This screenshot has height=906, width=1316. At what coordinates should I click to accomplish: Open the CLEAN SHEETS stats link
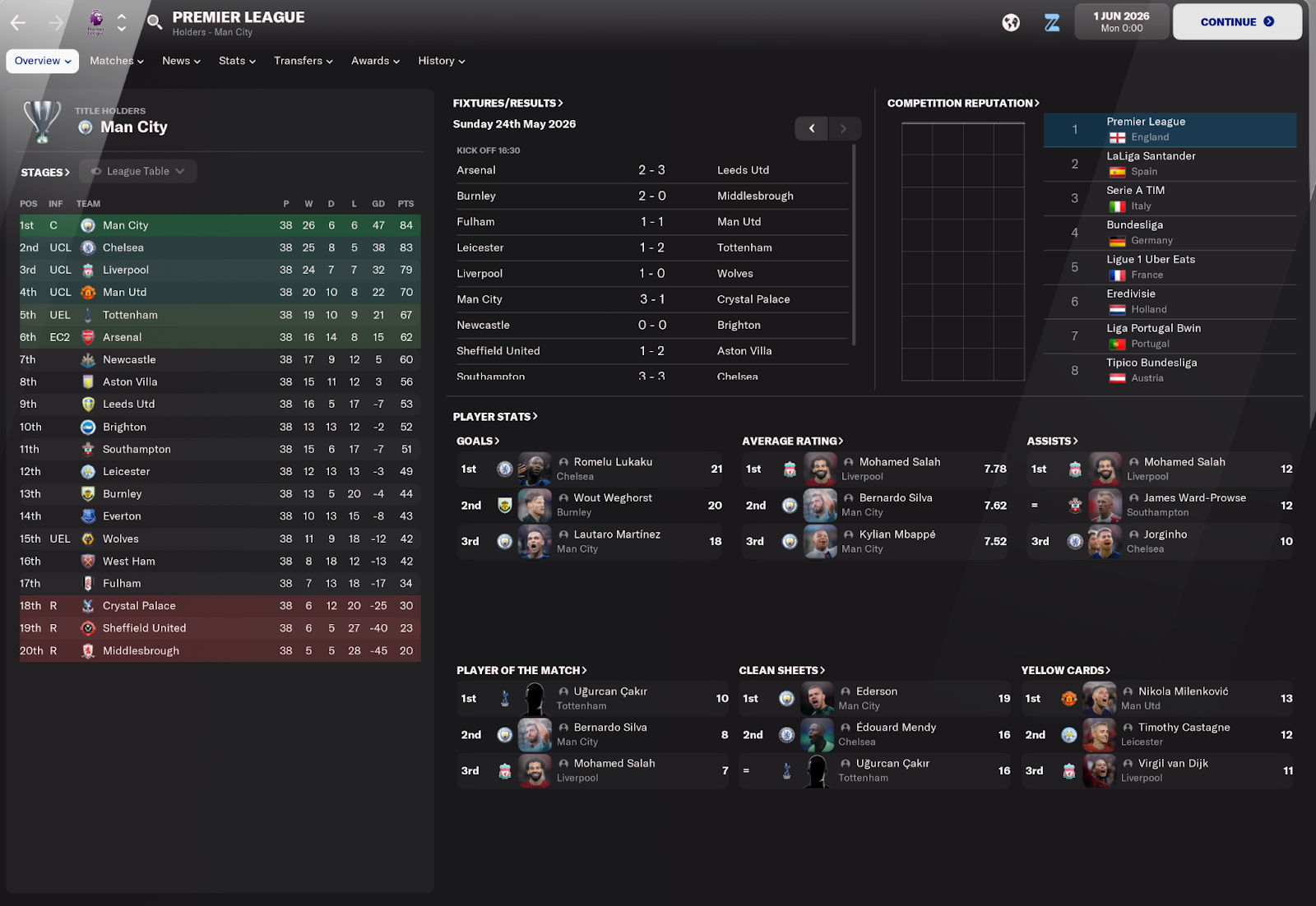pyautogui.click(x=781, y=671)
